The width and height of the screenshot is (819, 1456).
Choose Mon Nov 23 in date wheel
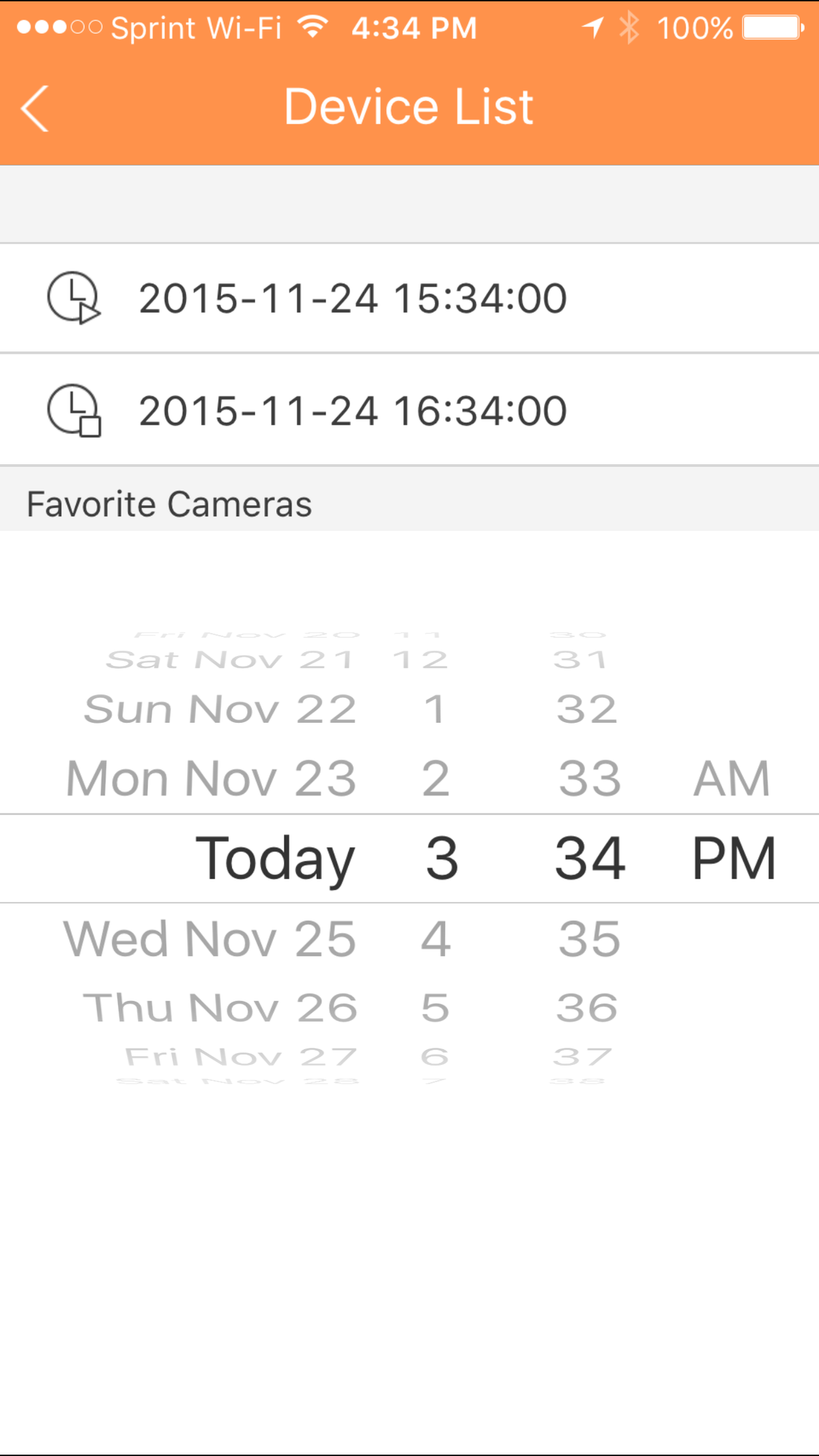212,778
